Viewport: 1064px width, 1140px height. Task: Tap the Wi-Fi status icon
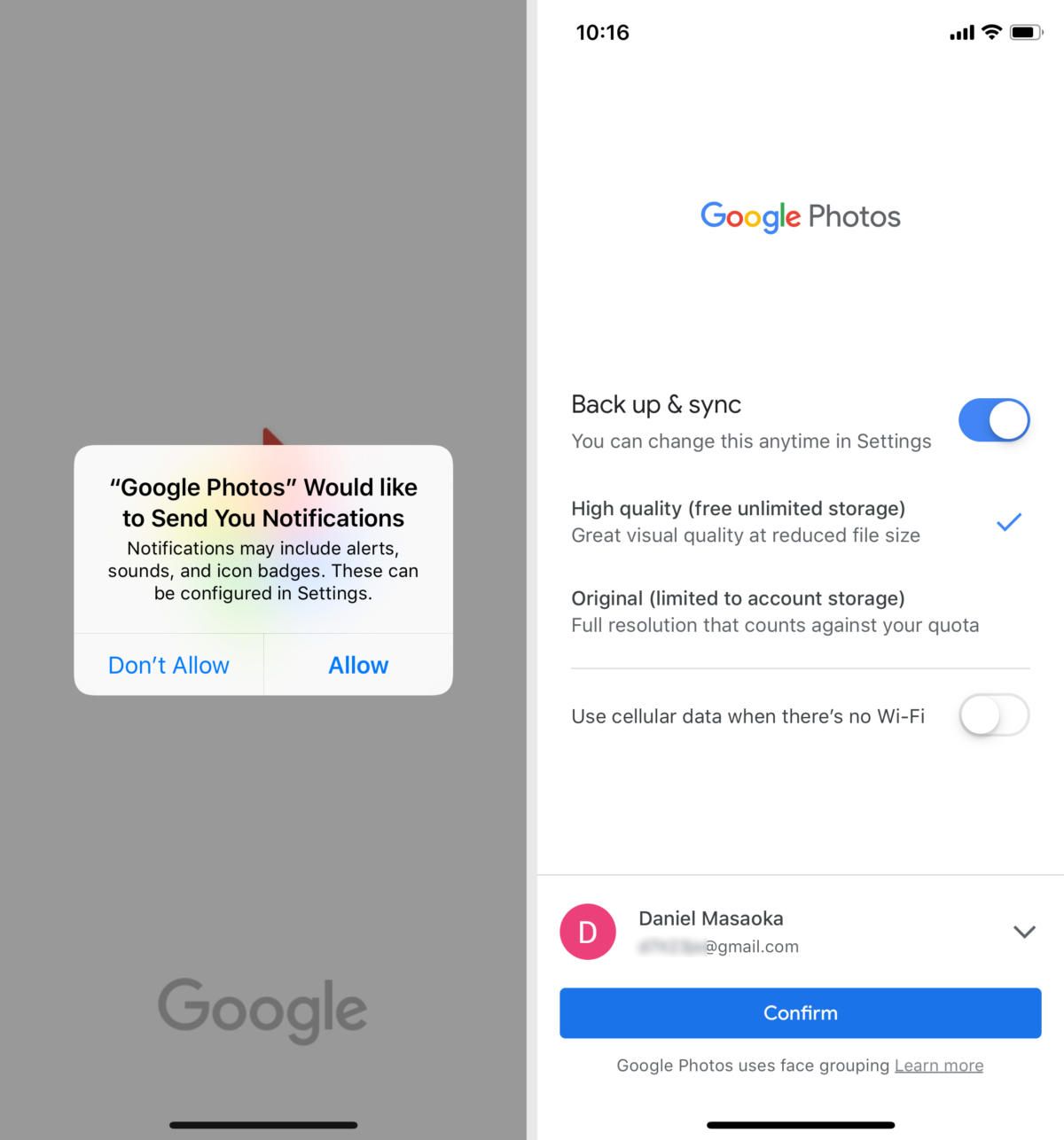992,33
